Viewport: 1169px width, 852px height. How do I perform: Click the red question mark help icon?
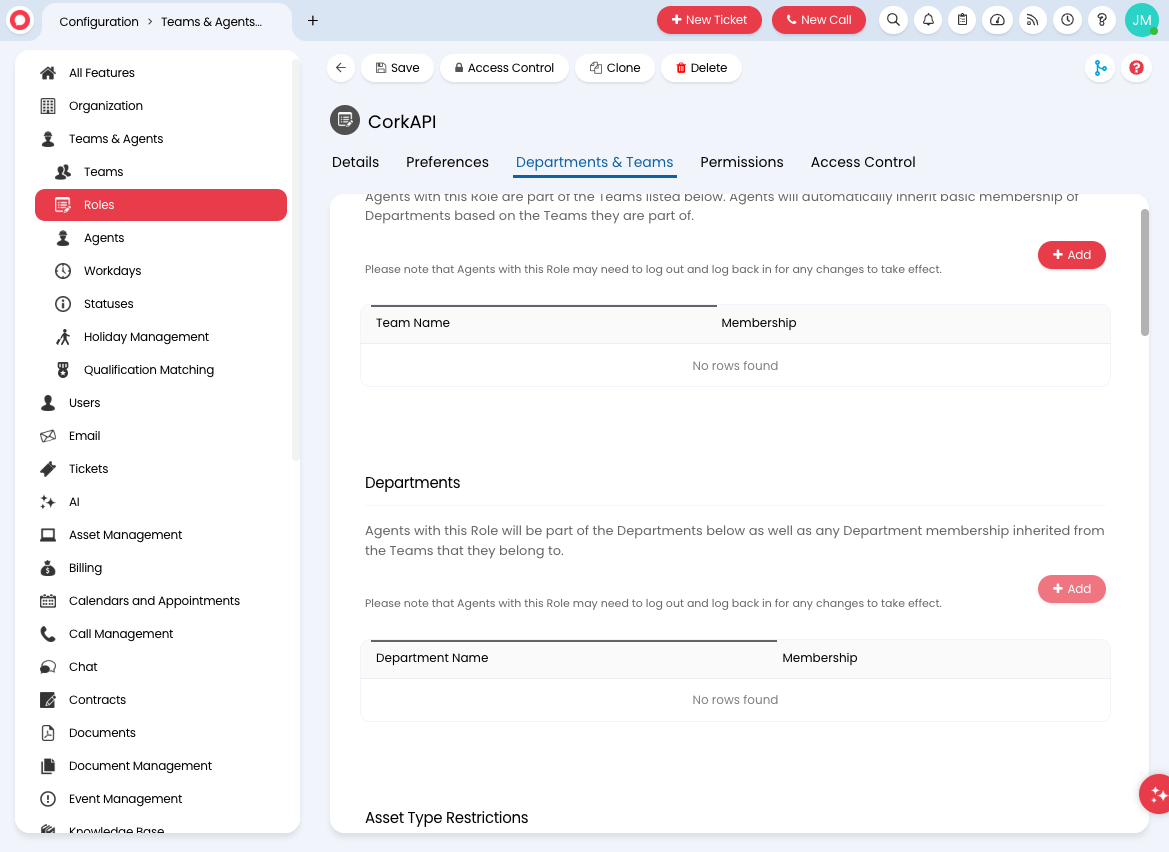[x=1136, y=69]
